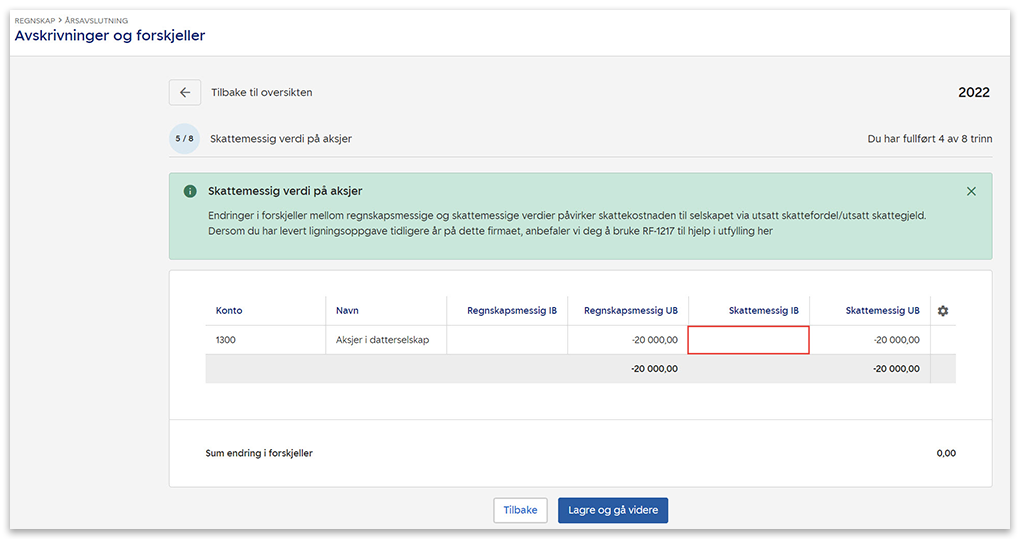Click the info icon in the banner
1020x539 pixels.
tap(190, 191)
